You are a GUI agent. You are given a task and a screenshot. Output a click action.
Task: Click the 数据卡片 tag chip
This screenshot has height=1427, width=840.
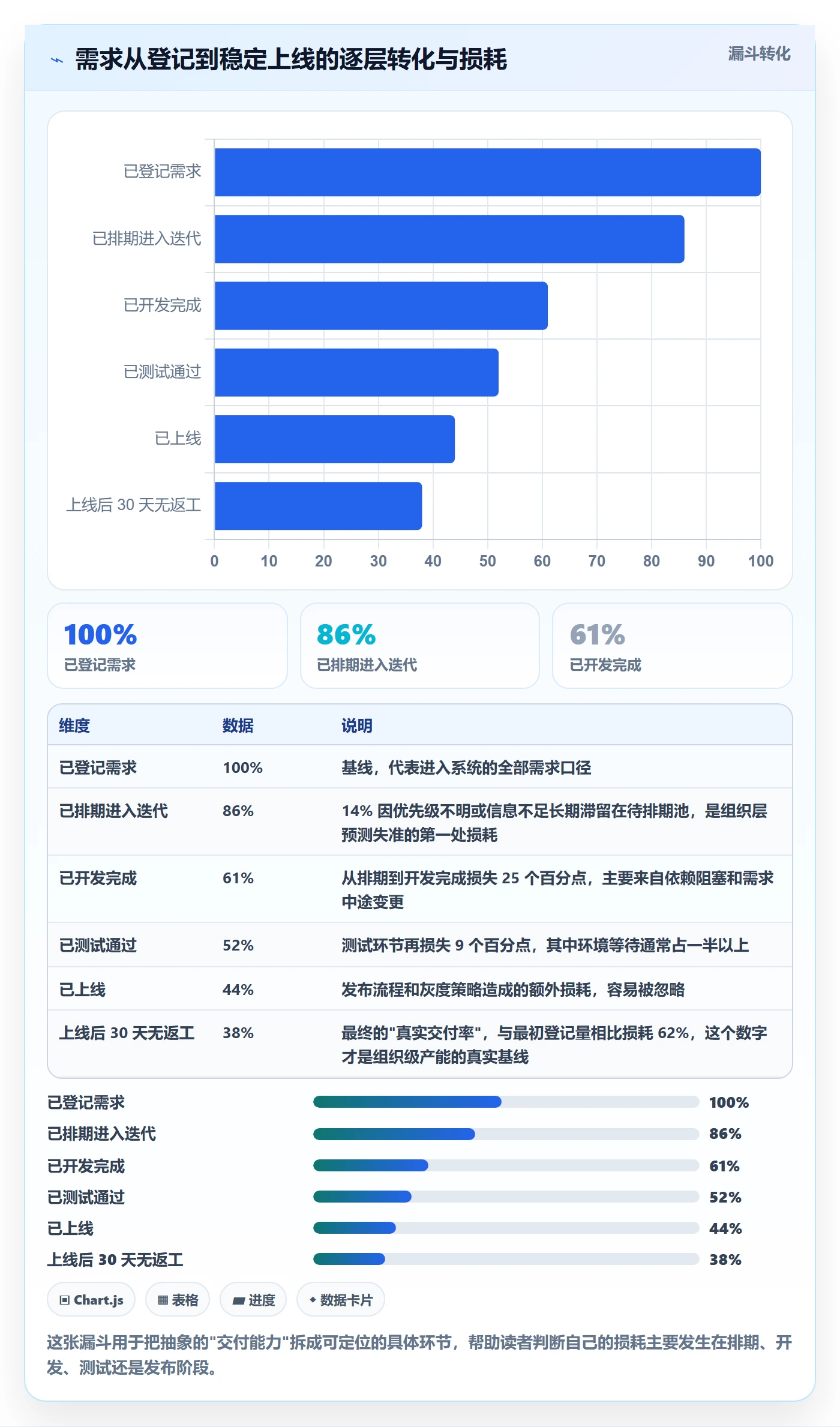click(341, 1300)
